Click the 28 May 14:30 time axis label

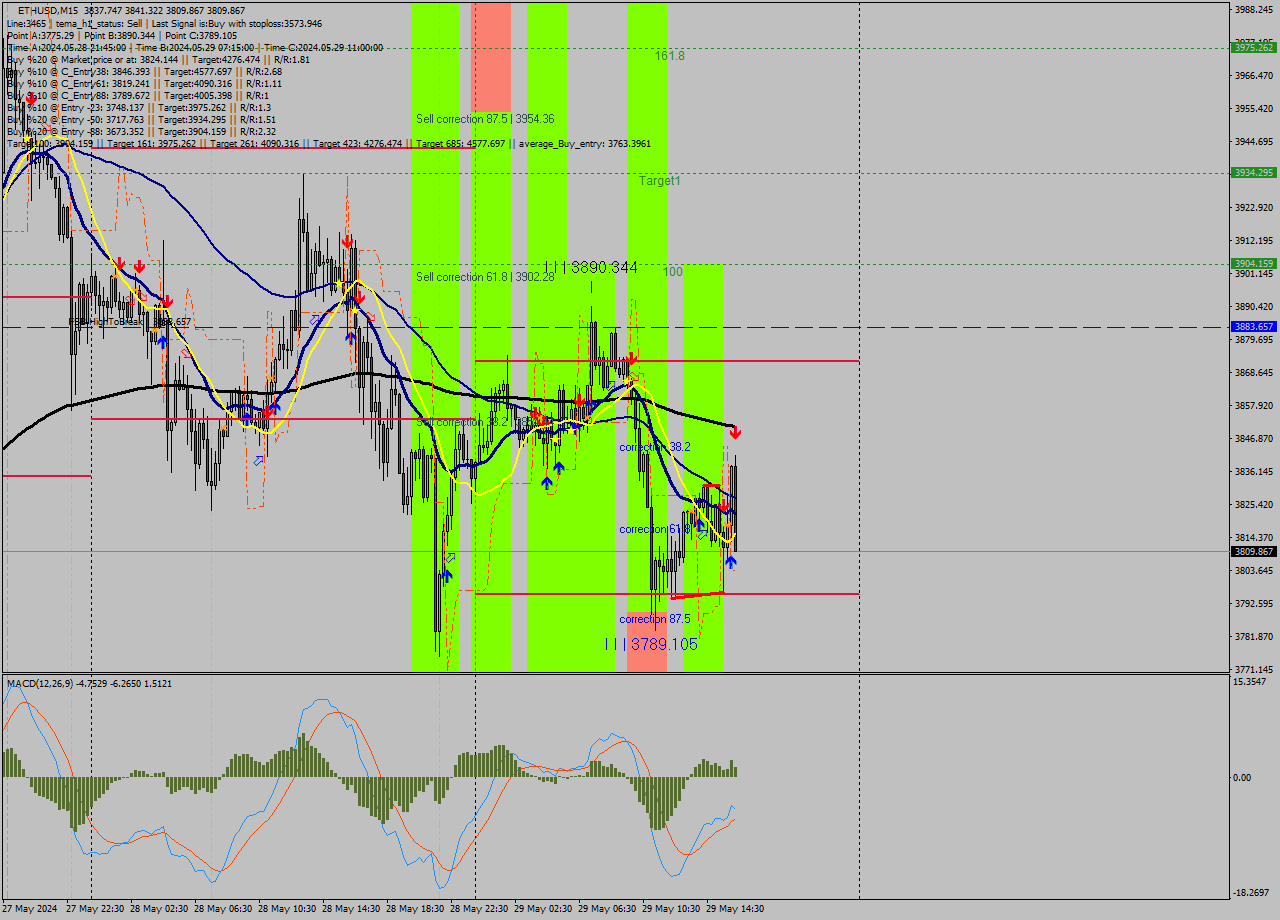tap(351, 909)
